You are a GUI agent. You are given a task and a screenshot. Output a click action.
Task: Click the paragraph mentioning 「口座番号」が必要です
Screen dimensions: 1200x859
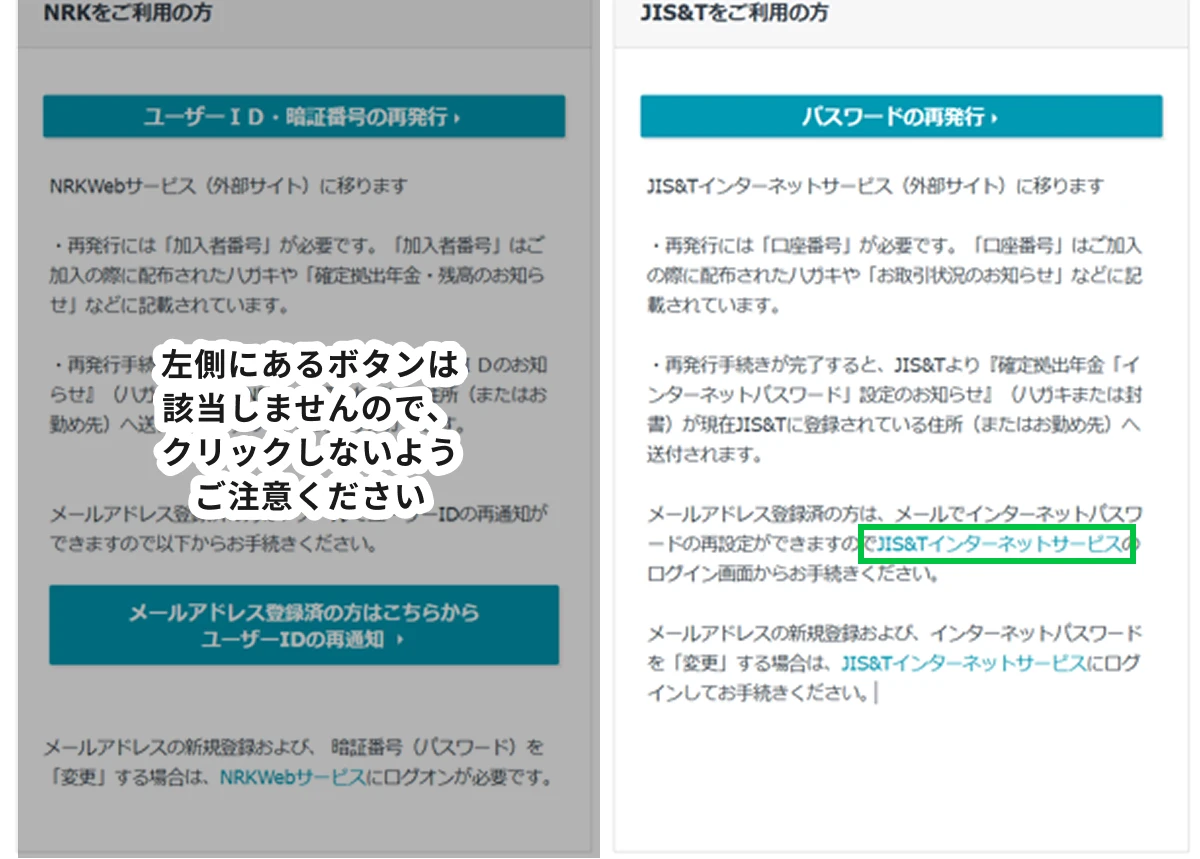(895, 275)
